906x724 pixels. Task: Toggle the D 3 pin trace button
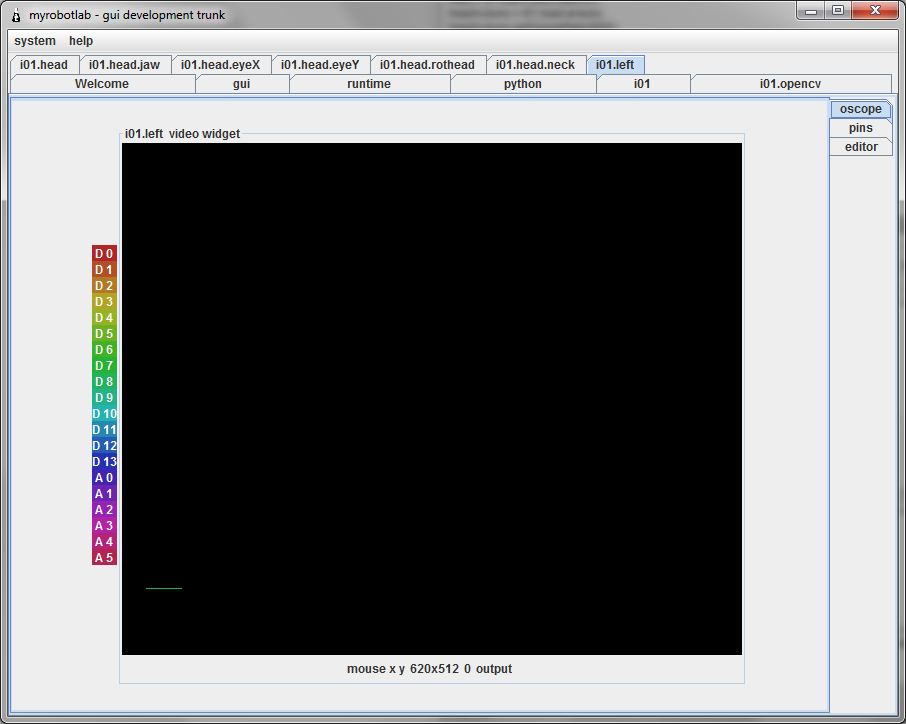(104, 301)
